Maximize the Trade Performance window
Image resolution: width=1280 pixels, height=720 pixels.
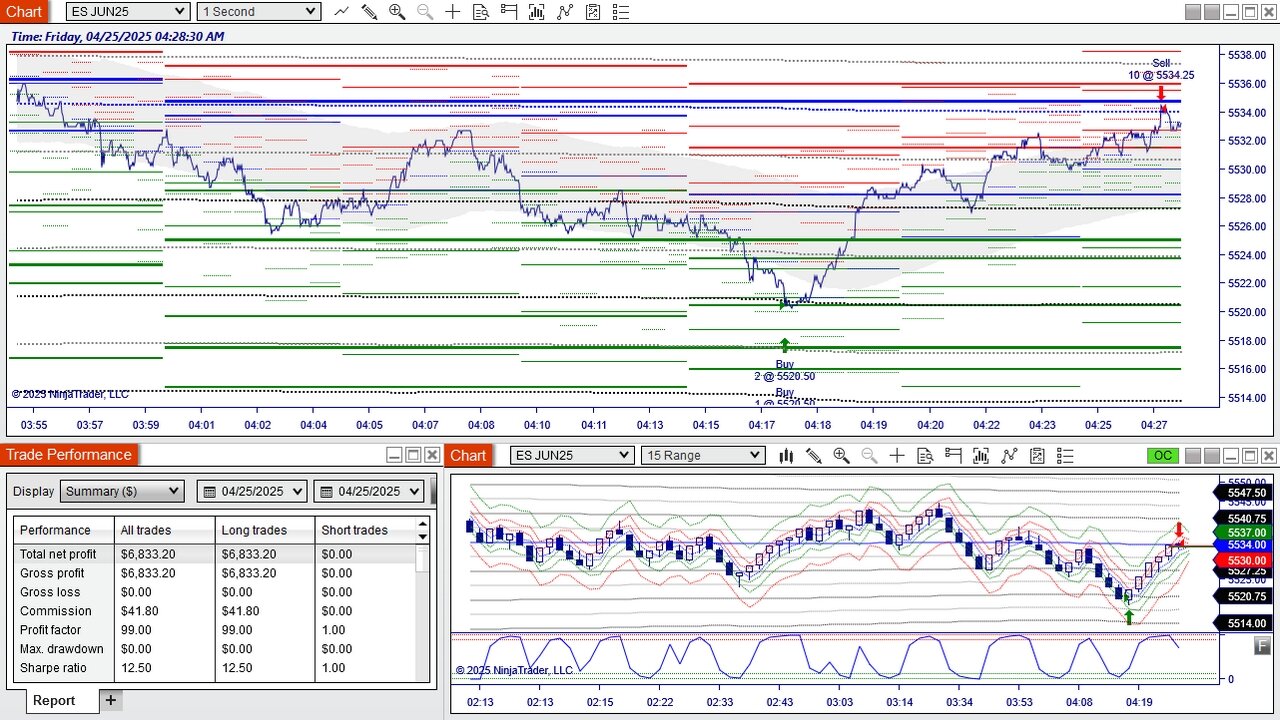click(x=413, y=455)
